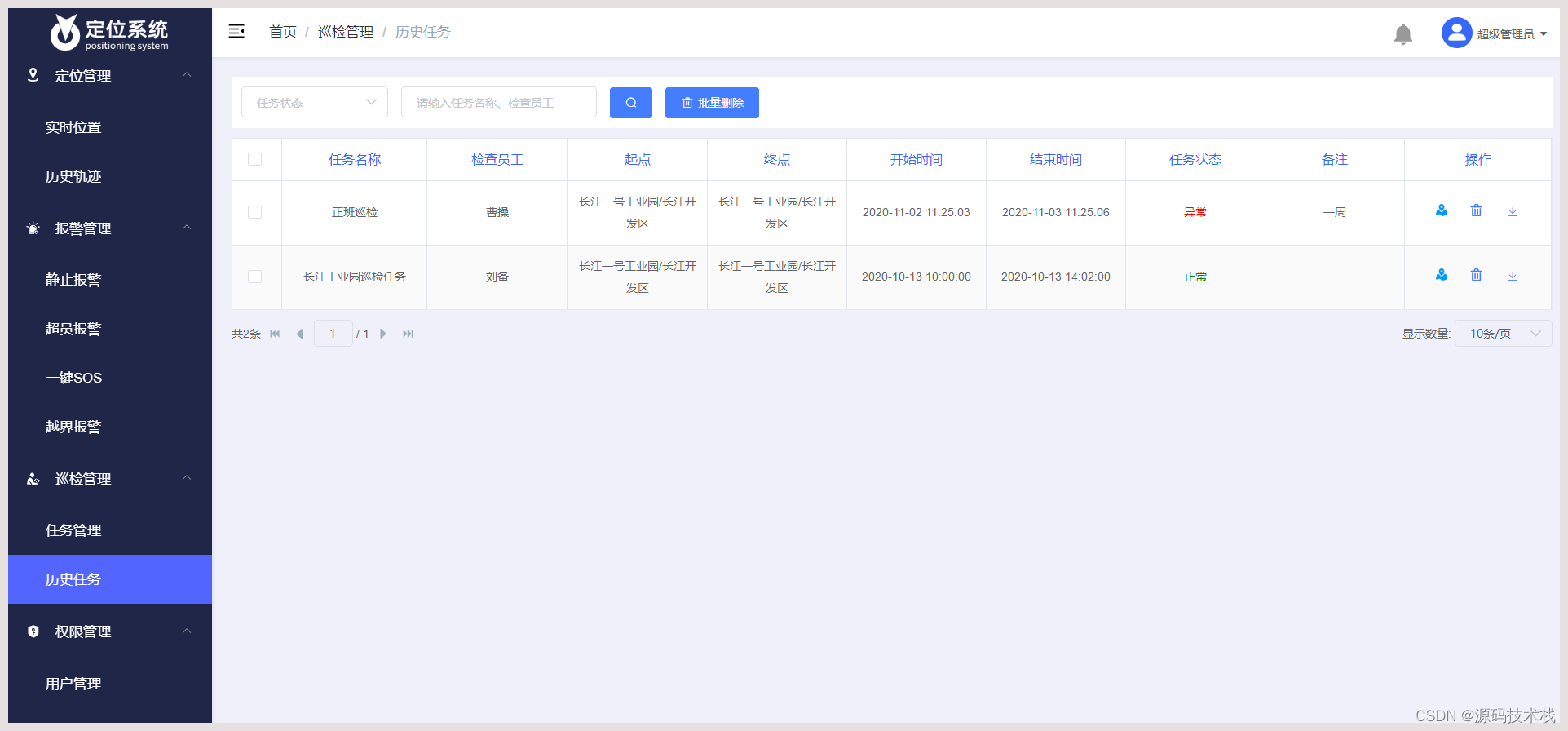Open the 任务状态 filter dropdown
This screenshot has width=1568, height=731.
pos(315,102)
